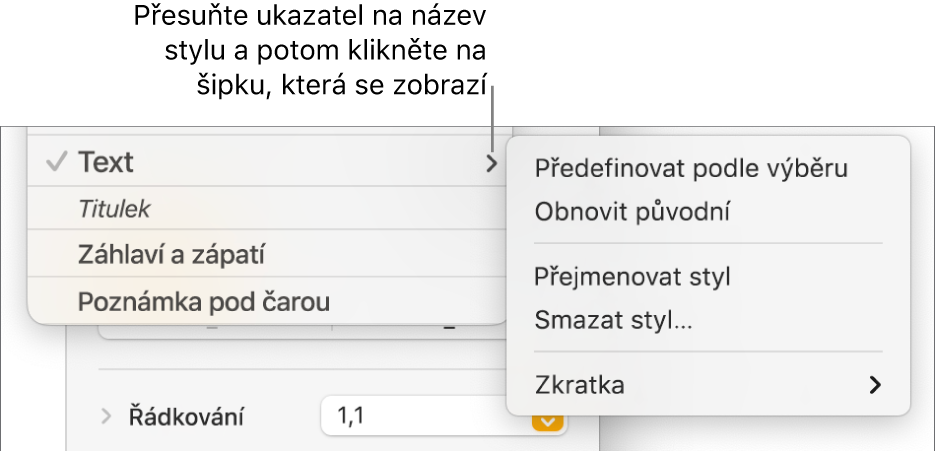Viewport: 935px width, 451px height.
Task: Click Obnovit původní in the menu
Action: 632,211
